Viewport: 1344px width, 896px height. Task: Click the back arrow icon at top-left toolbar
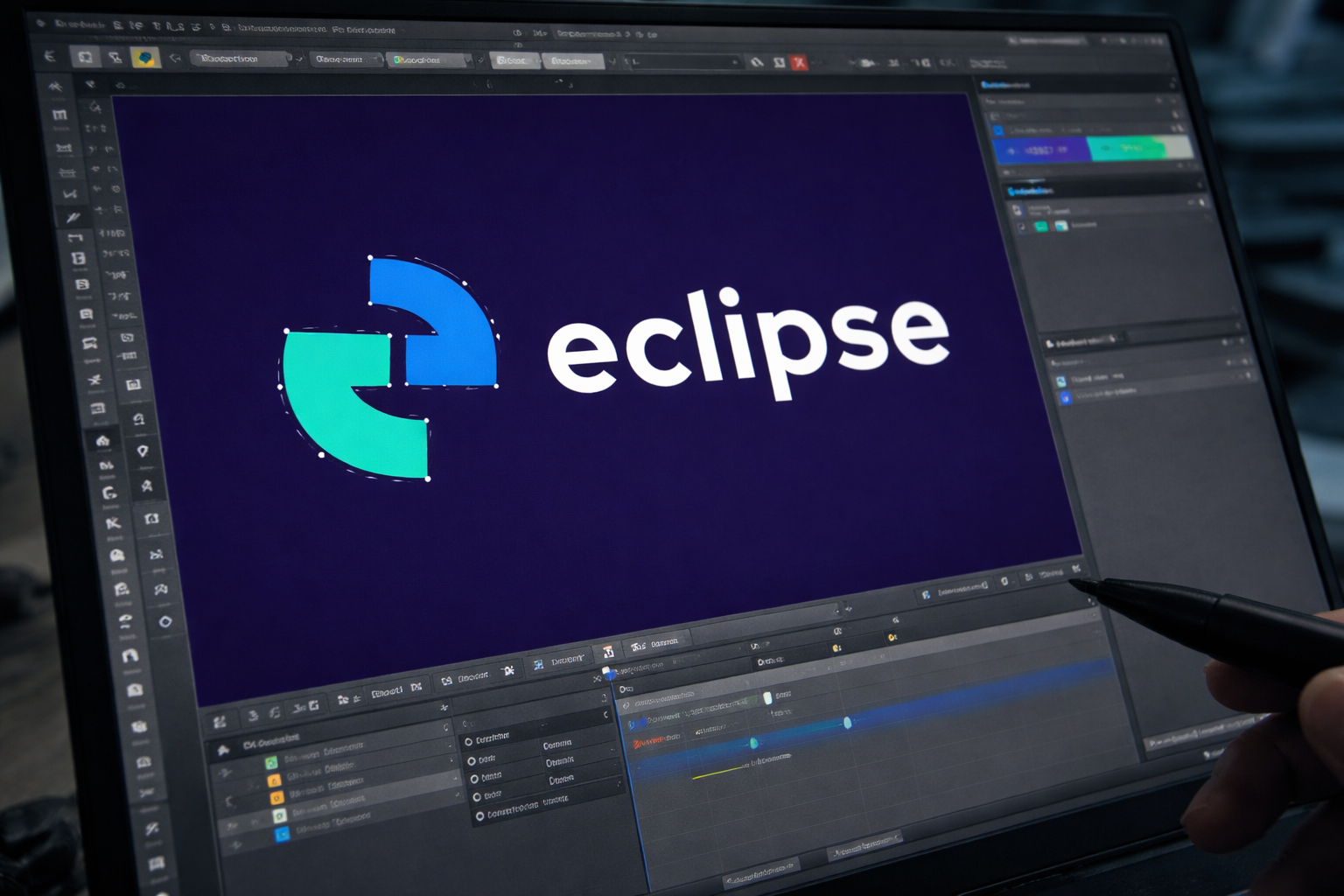pyautogui.click(x=50, y=56)
